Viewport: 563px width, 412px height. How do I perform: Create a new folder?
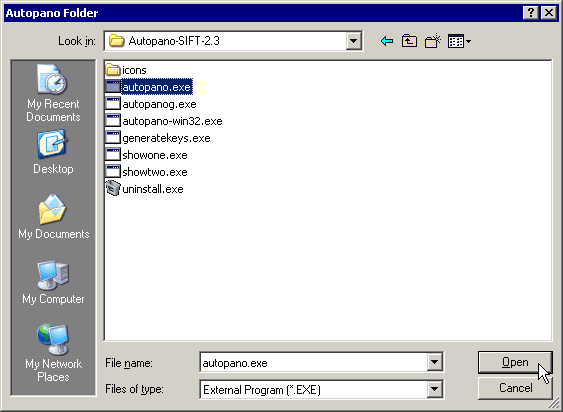point(433,41)
